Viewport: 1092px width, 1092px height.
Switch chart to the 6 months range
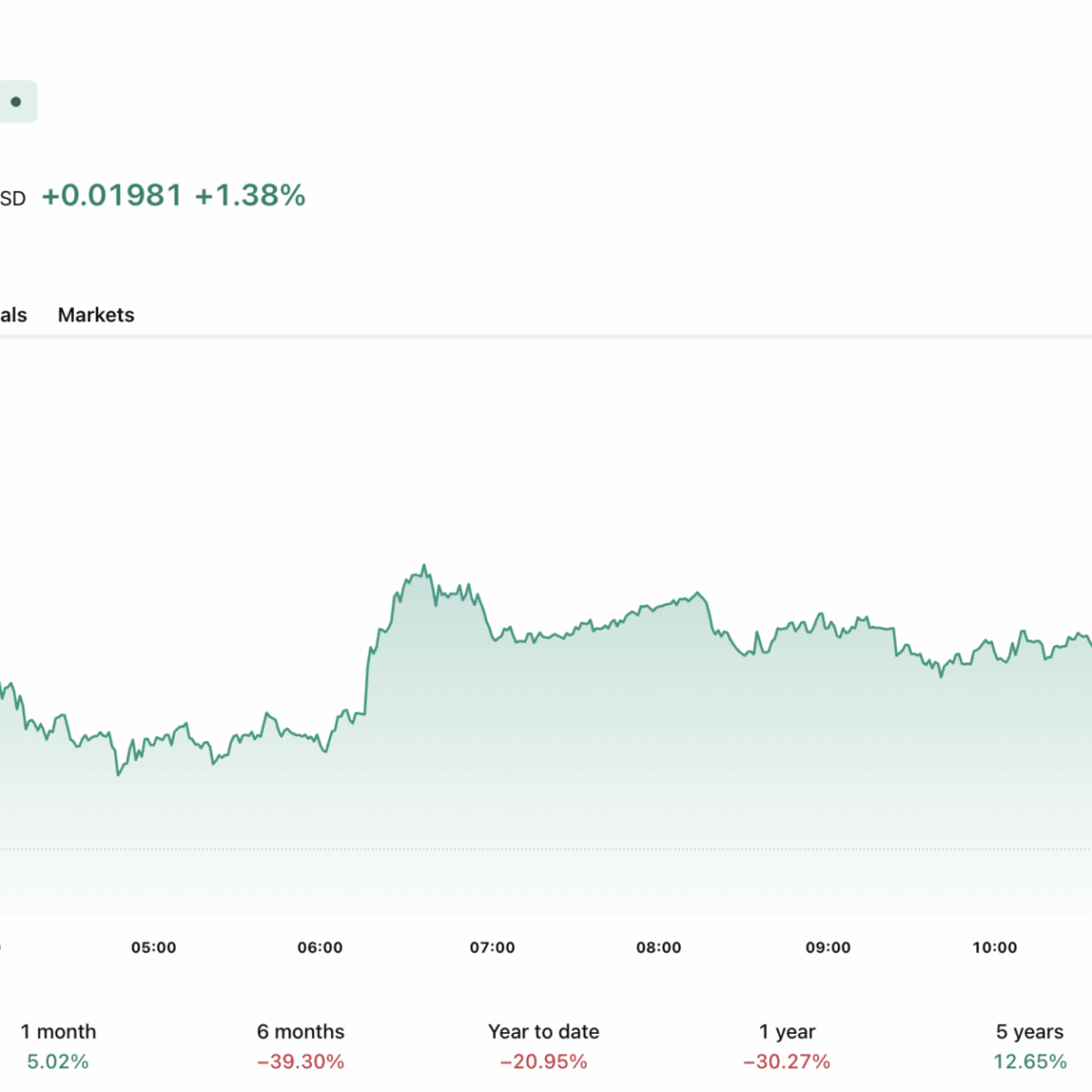click(300, 1046)
